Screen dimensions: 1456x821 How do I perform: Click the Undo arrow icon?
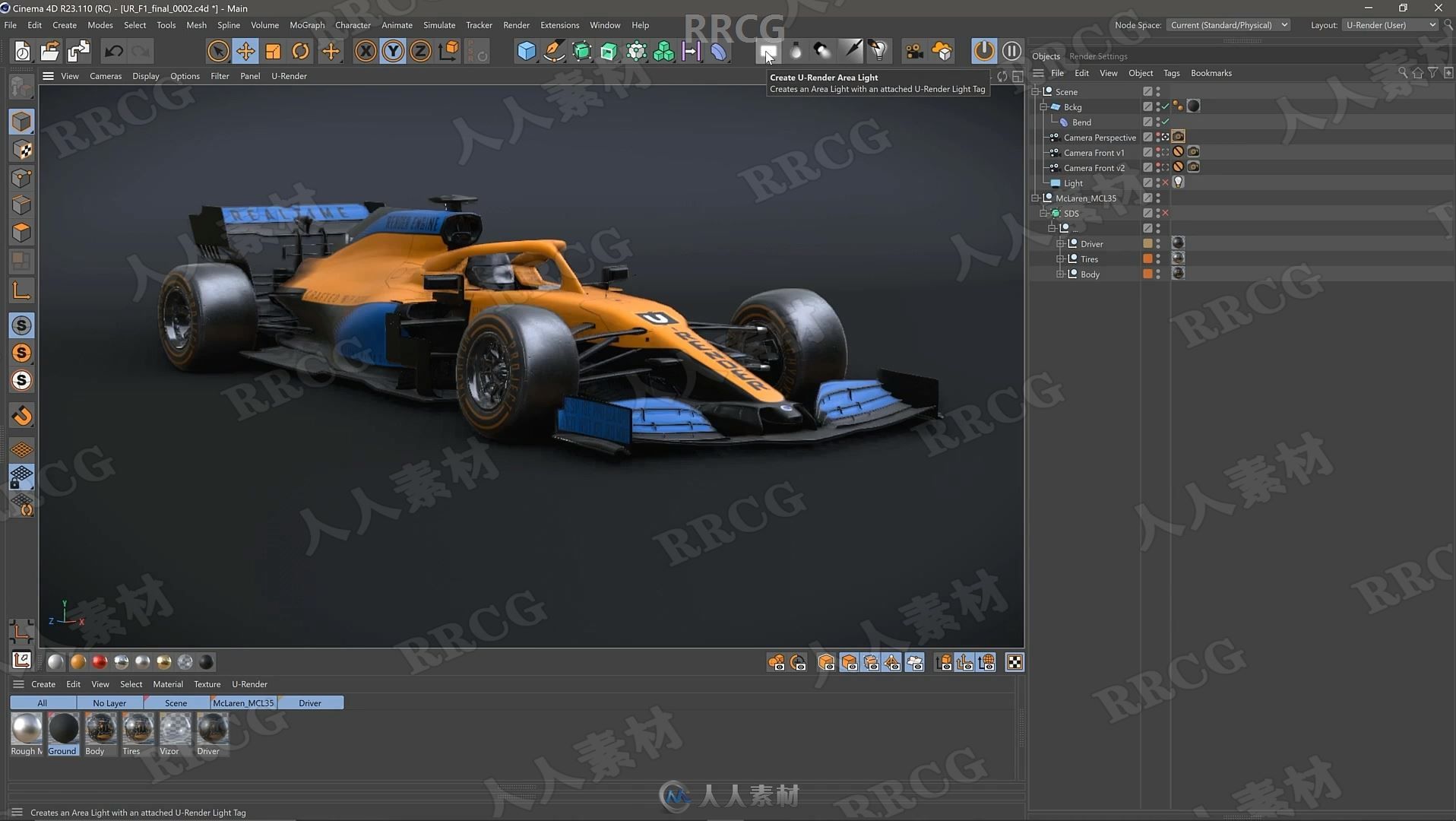point(114,52)
